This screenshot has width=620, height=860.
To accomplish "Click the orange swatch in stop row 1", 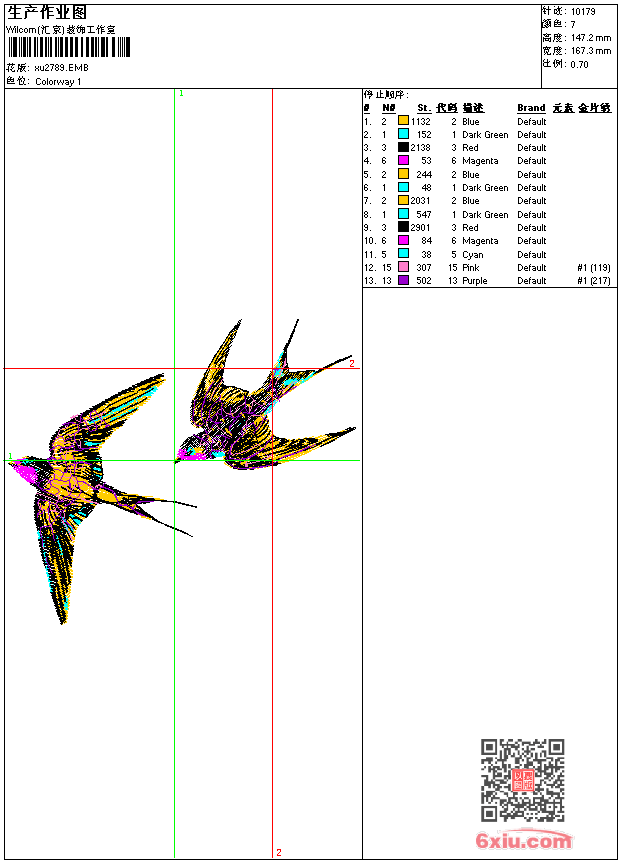I will coord(403,121).
